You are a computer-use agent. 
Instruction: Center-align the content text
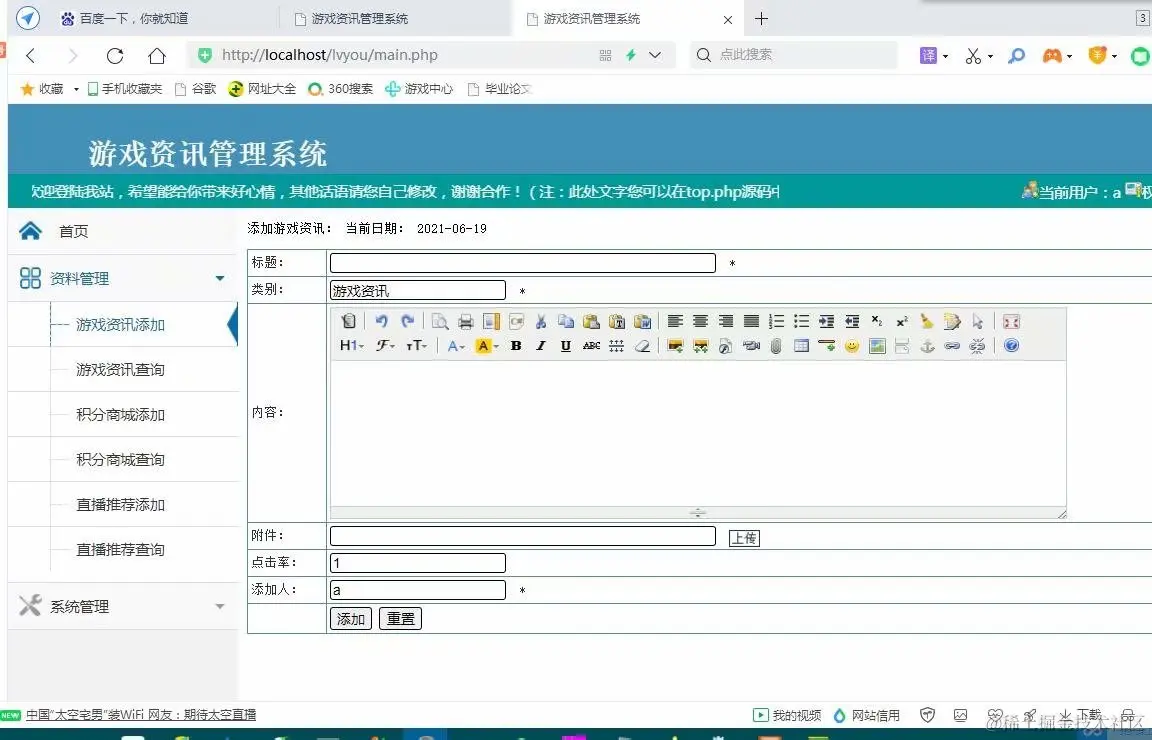point(700,321)
